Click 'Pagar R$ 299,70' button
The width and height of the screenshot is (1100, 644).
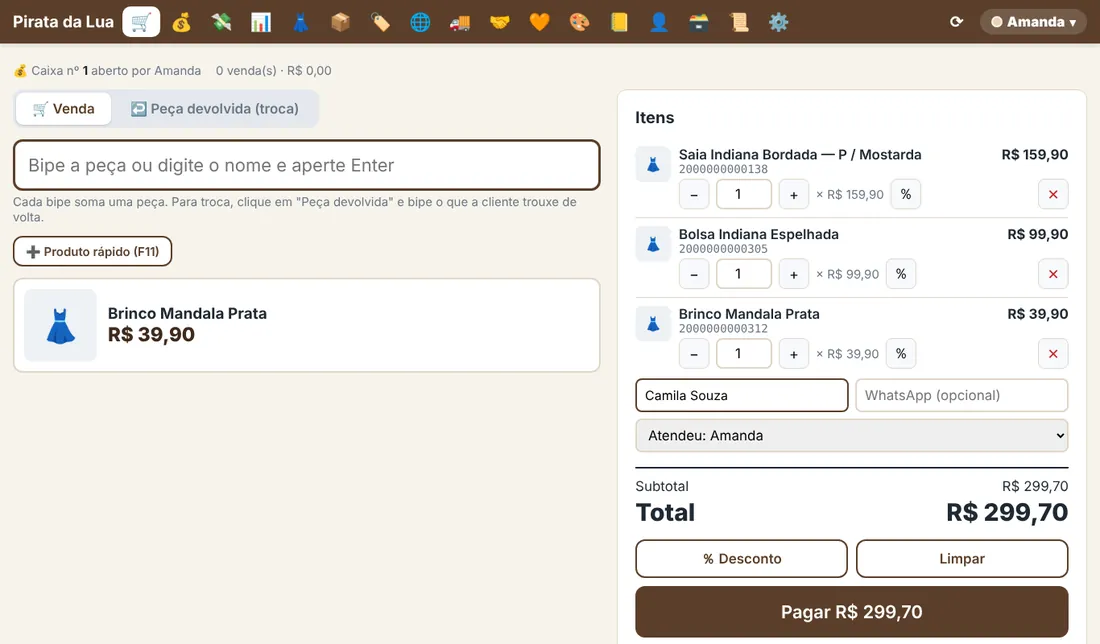click(x=852, y=612)
